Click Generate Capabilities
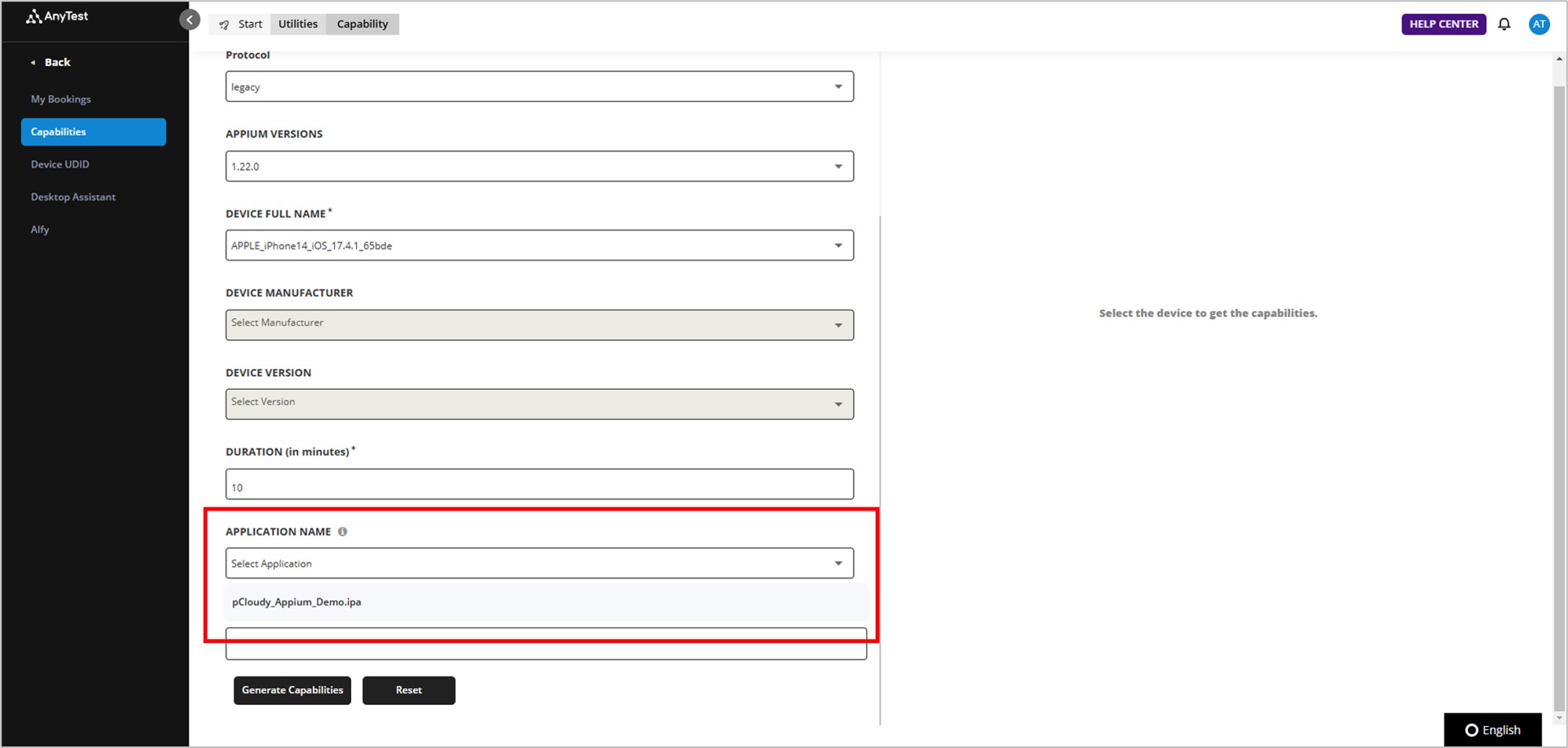The height and width of the screenshot is (748, 1568). click(x=292, y=691)
